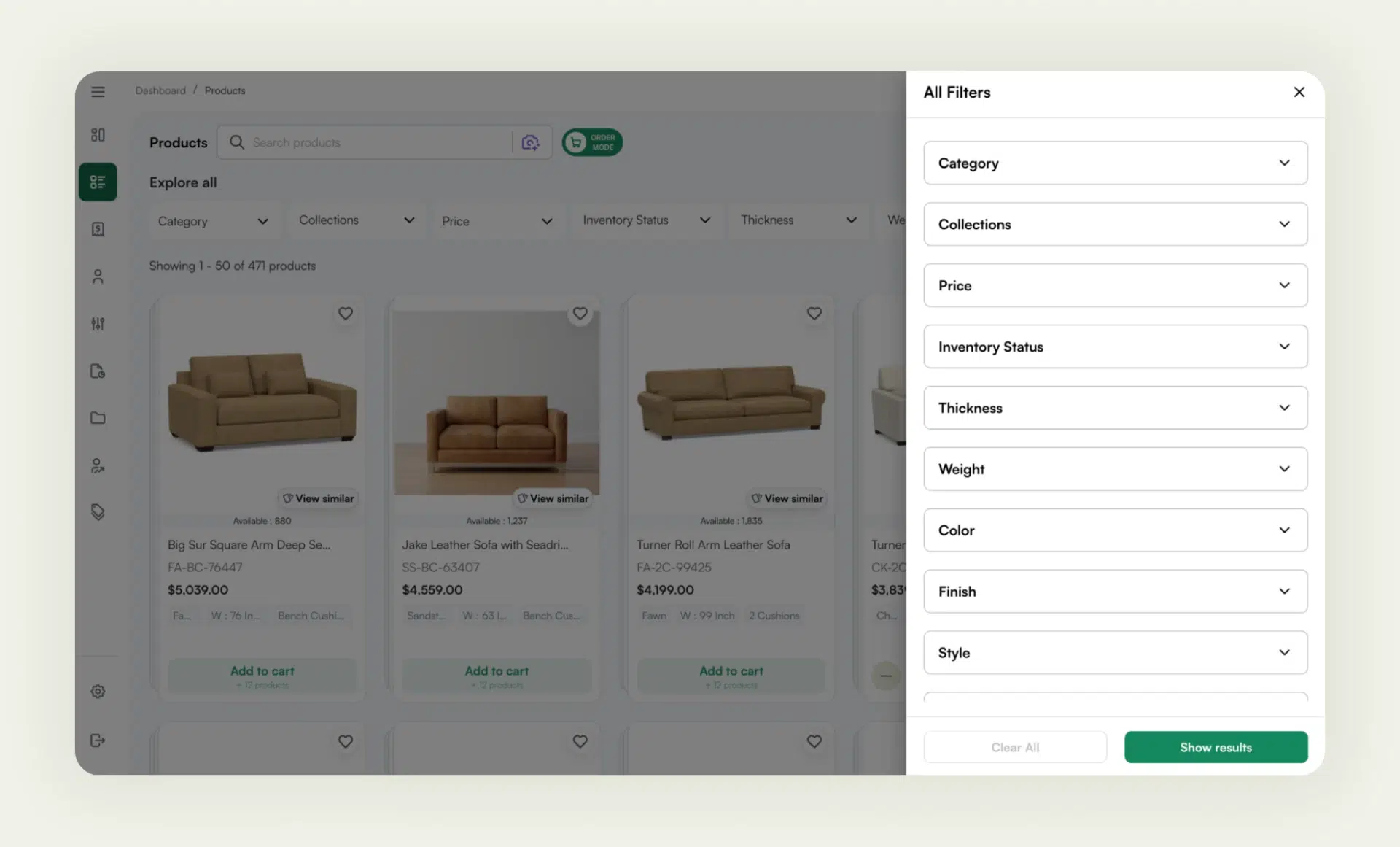1400x847 pixels.
Task: Open the Products breadcrumb link
Action: click(225, 90)
